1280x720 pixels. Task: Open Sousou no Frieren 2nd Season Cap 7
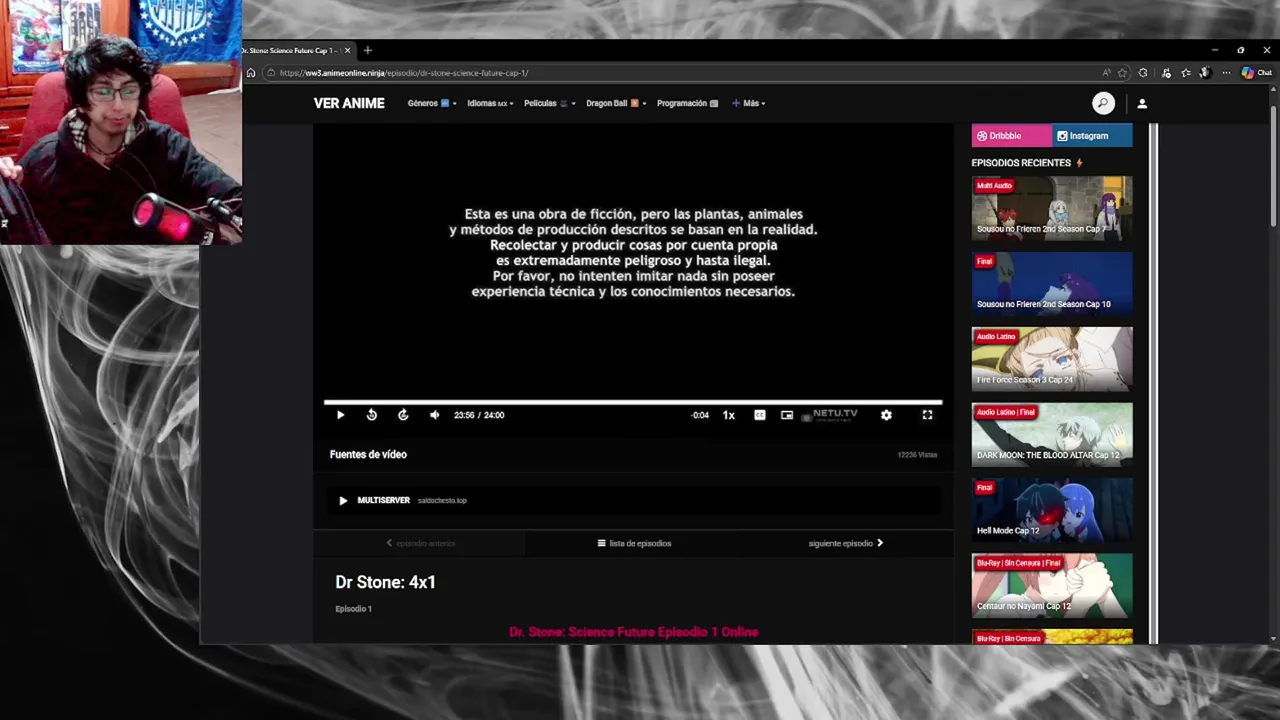click(1052, 209)
